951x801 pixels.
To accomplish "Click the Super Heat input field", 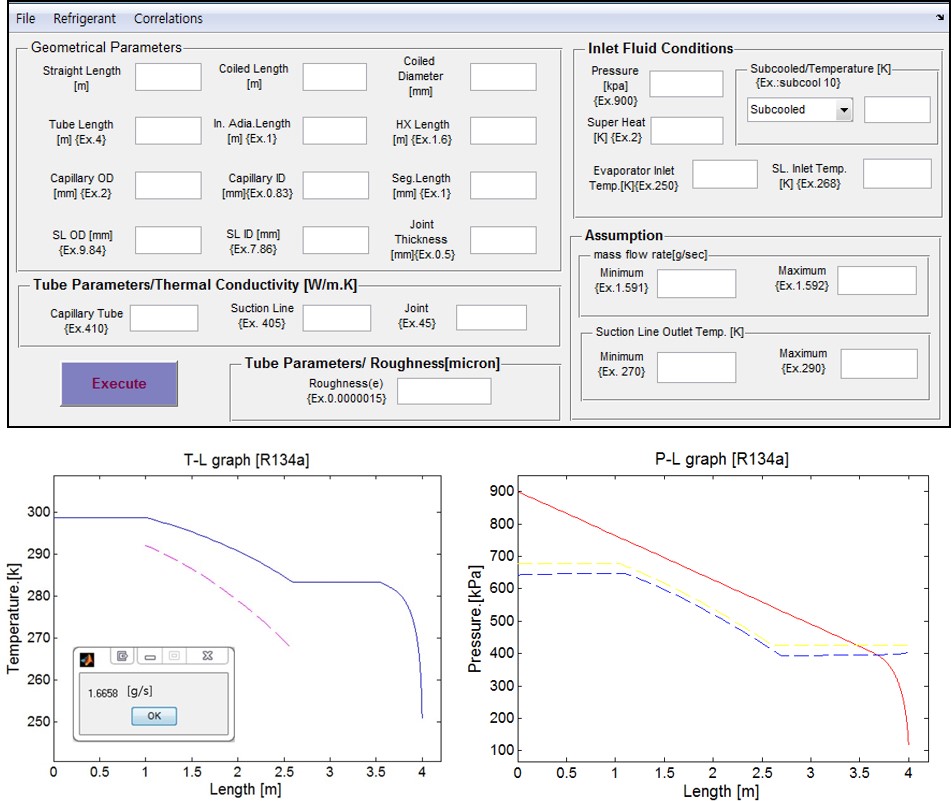I will pyautogui.click(x=686, y=130).
